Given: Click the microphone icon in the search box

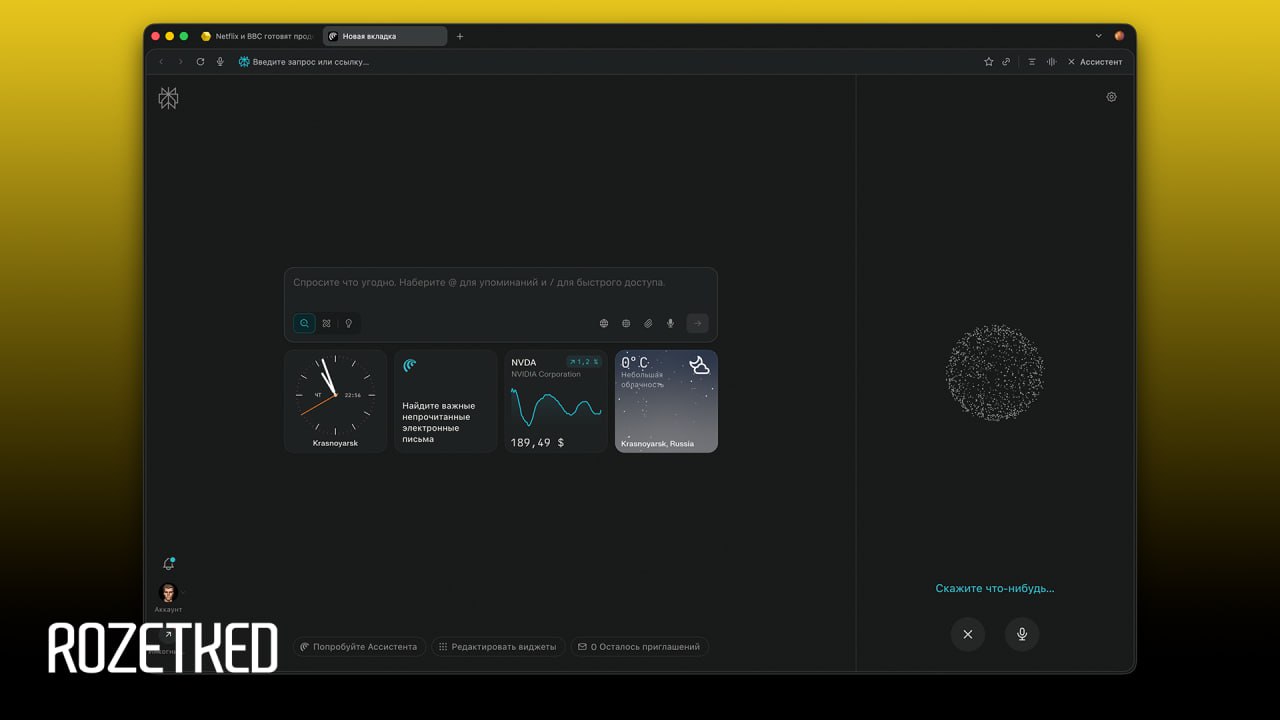Looking at the screenshot, I should click(x=670, y=323).
